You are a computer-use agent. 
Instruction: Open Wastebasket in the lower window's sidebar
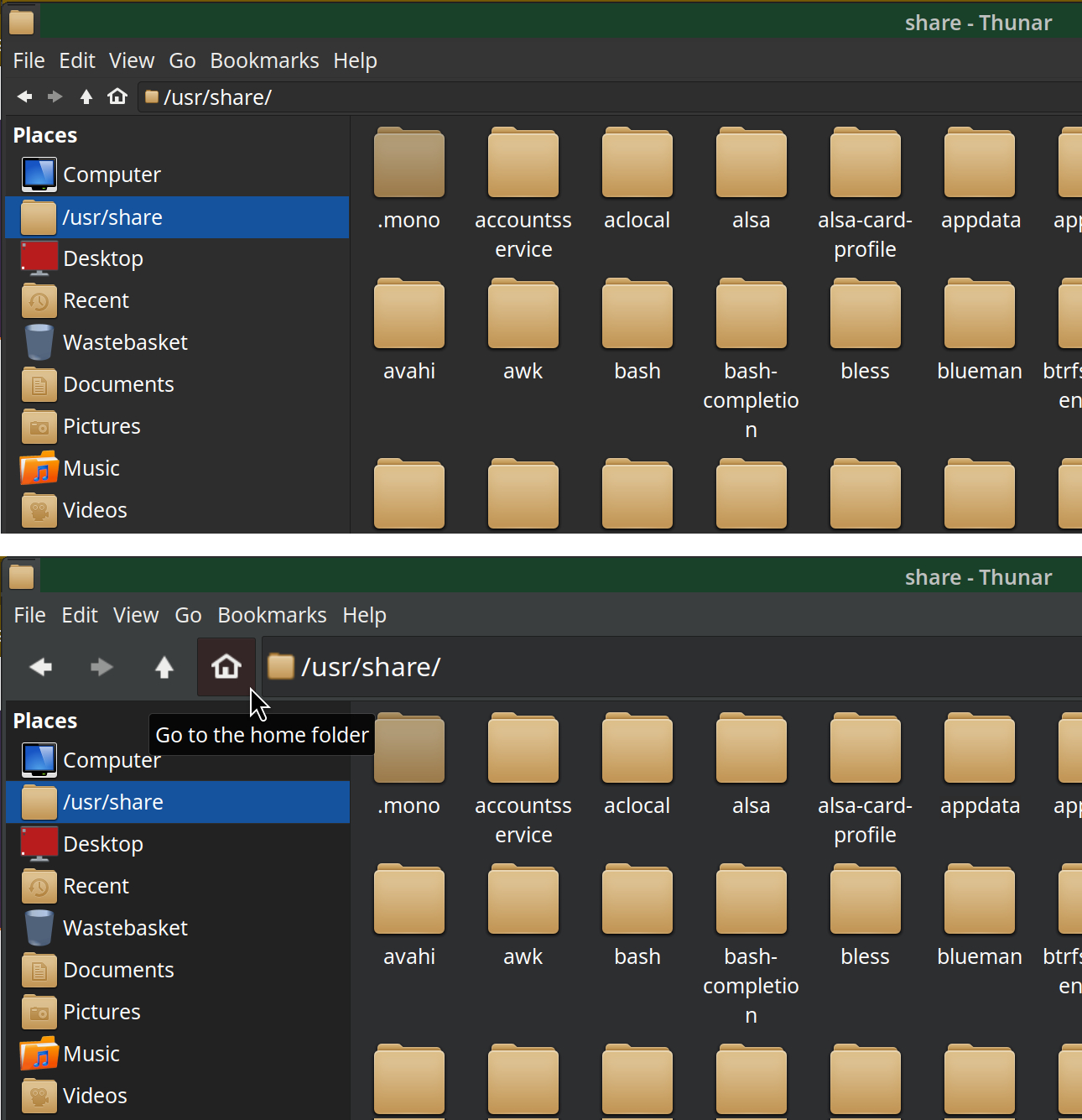pyautogui.click(x=178, y=928)
